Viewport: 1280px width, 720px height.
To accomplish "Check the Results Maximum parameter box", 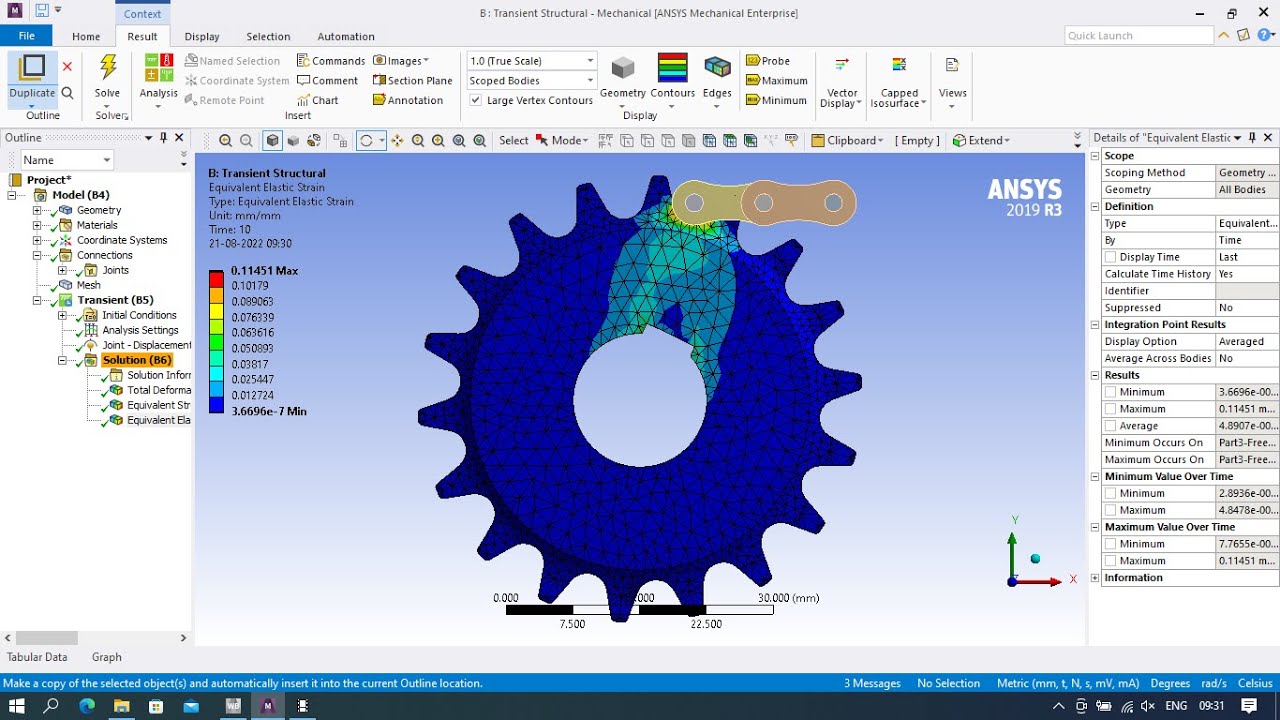I will [x=1111, y=409].
